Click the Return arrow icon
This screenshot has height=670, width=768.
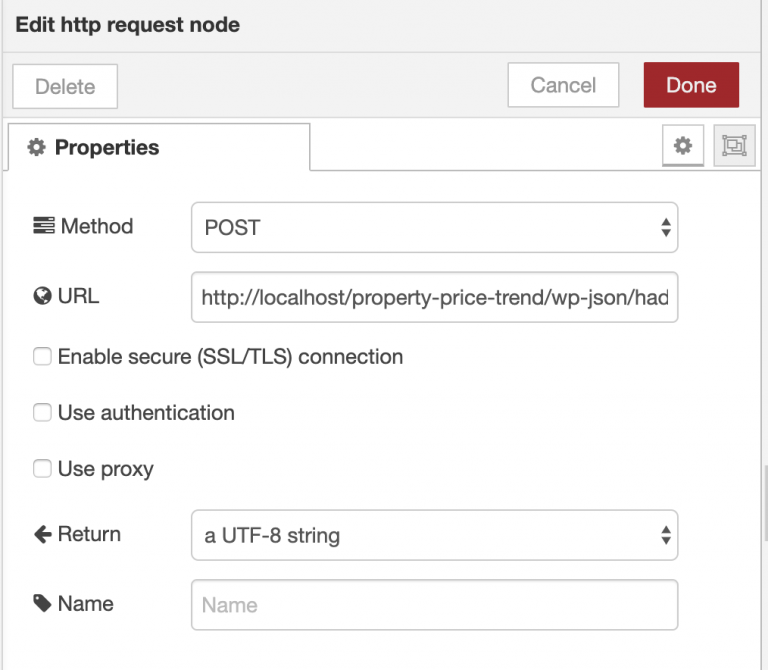click(x=43, y=534)
